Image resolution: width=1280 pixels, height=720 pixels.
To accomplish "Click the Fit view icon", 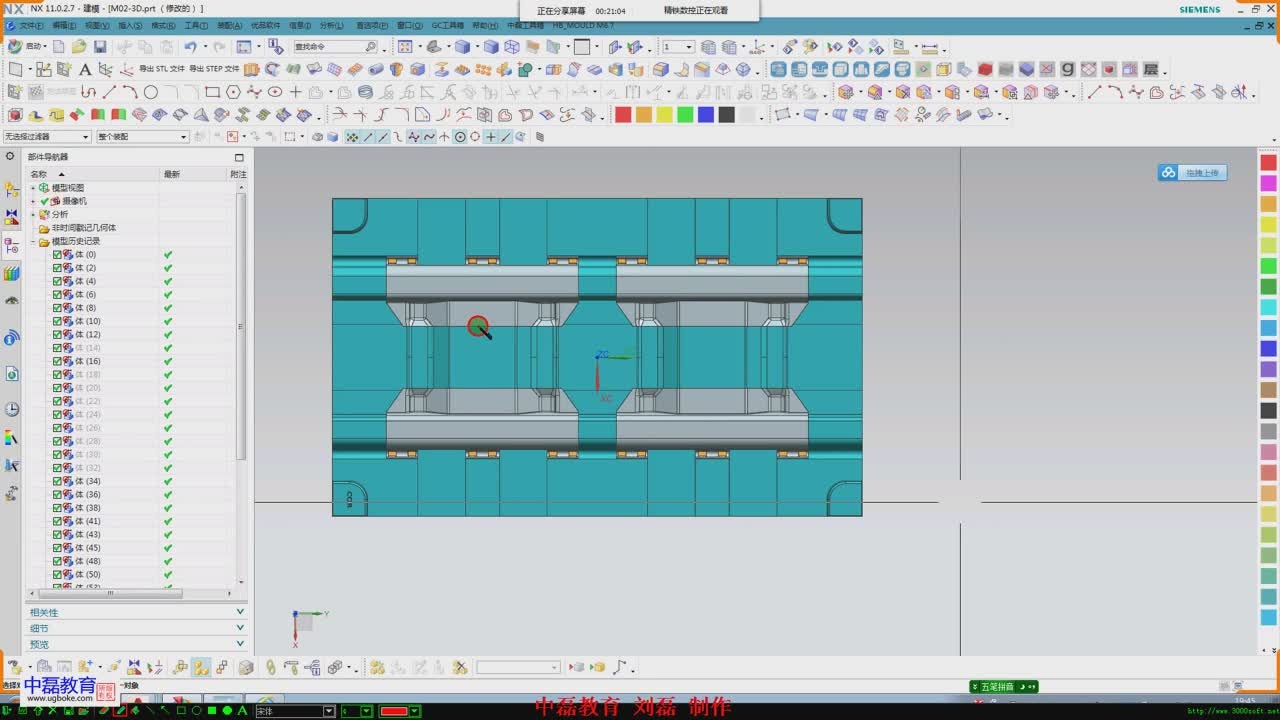I will pyautogui.click(x=405, y=47).
